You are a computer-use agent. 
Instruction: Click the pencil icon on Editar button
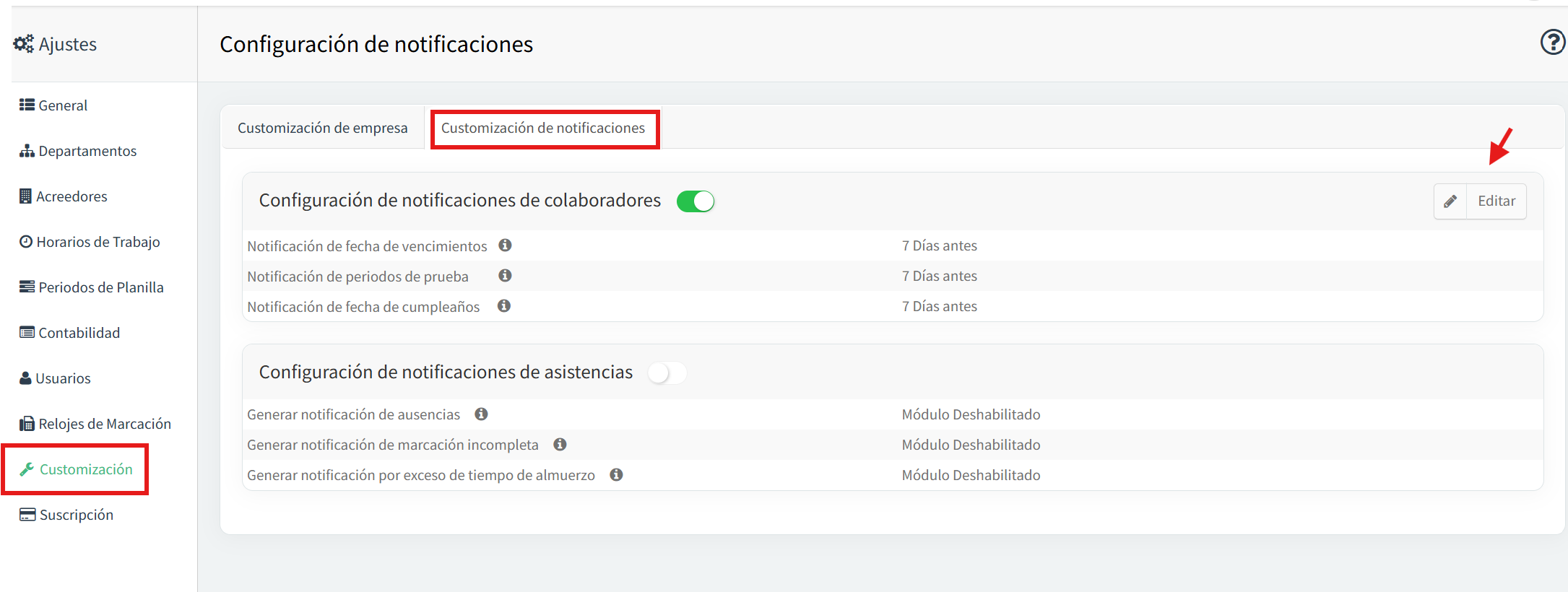coord(1450,201)
